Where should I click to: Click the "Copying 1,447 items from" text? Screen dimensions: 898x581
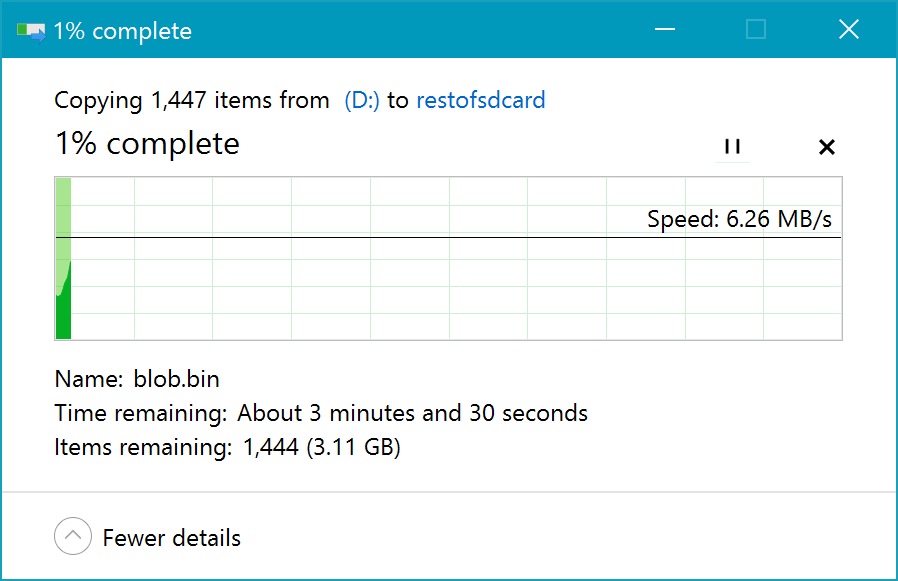(191, 100)
